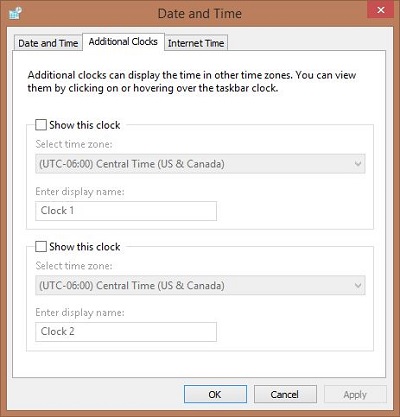The height and width of the screenshot is (417, 400).
Task: Click the OK button
Action: (215, 394)
